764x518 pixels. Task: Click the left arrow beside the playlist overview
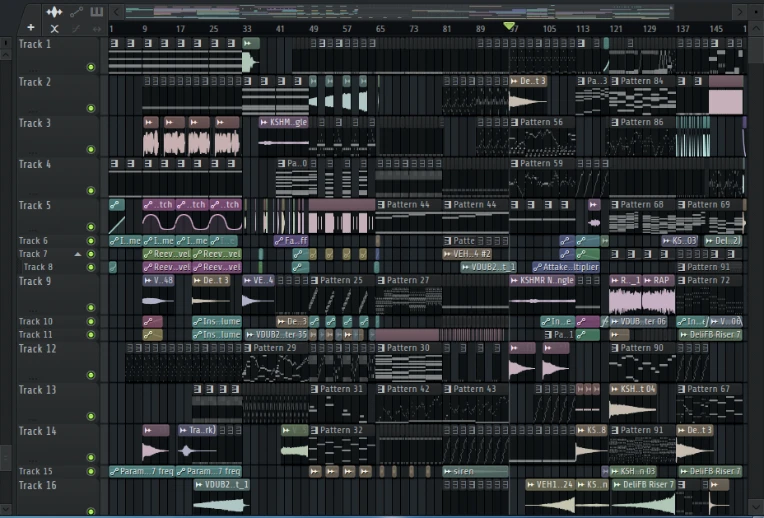pyautogui.click(x=116, y=12)
